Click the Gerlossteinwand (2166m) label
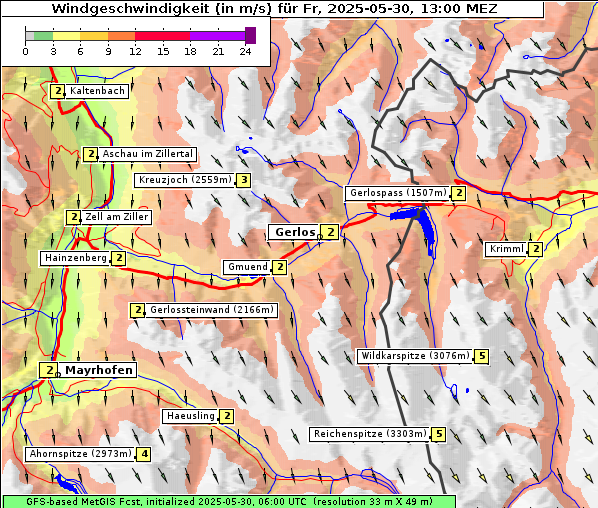 point(212,310)
